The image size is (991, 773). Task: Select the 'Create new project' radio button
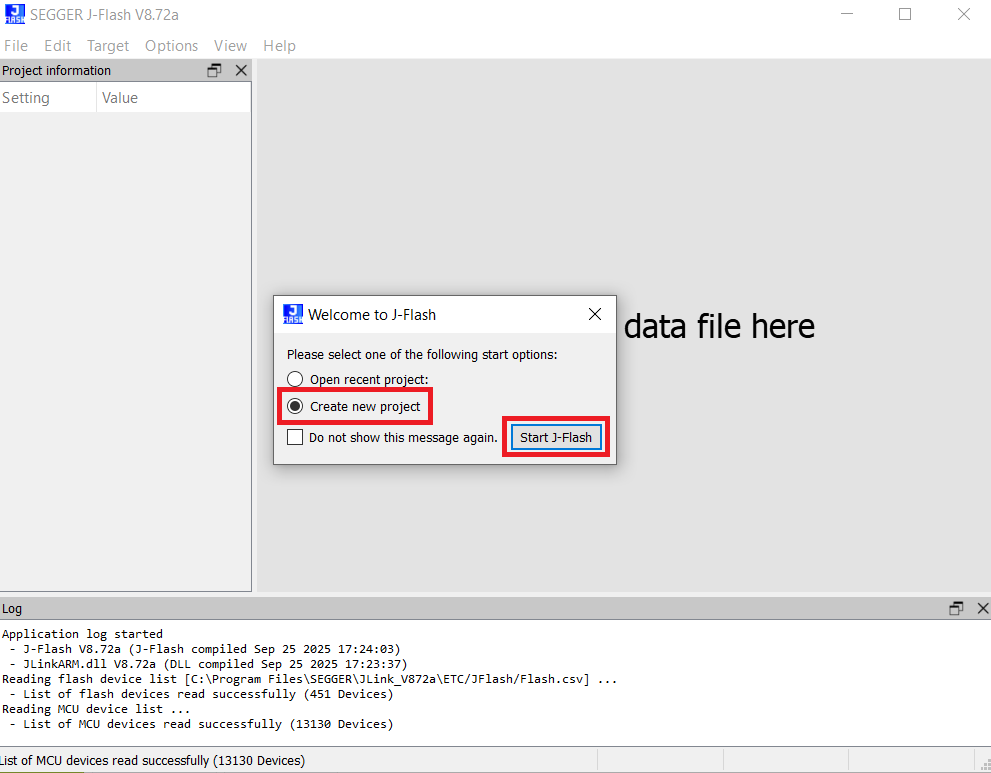[295, 406]
